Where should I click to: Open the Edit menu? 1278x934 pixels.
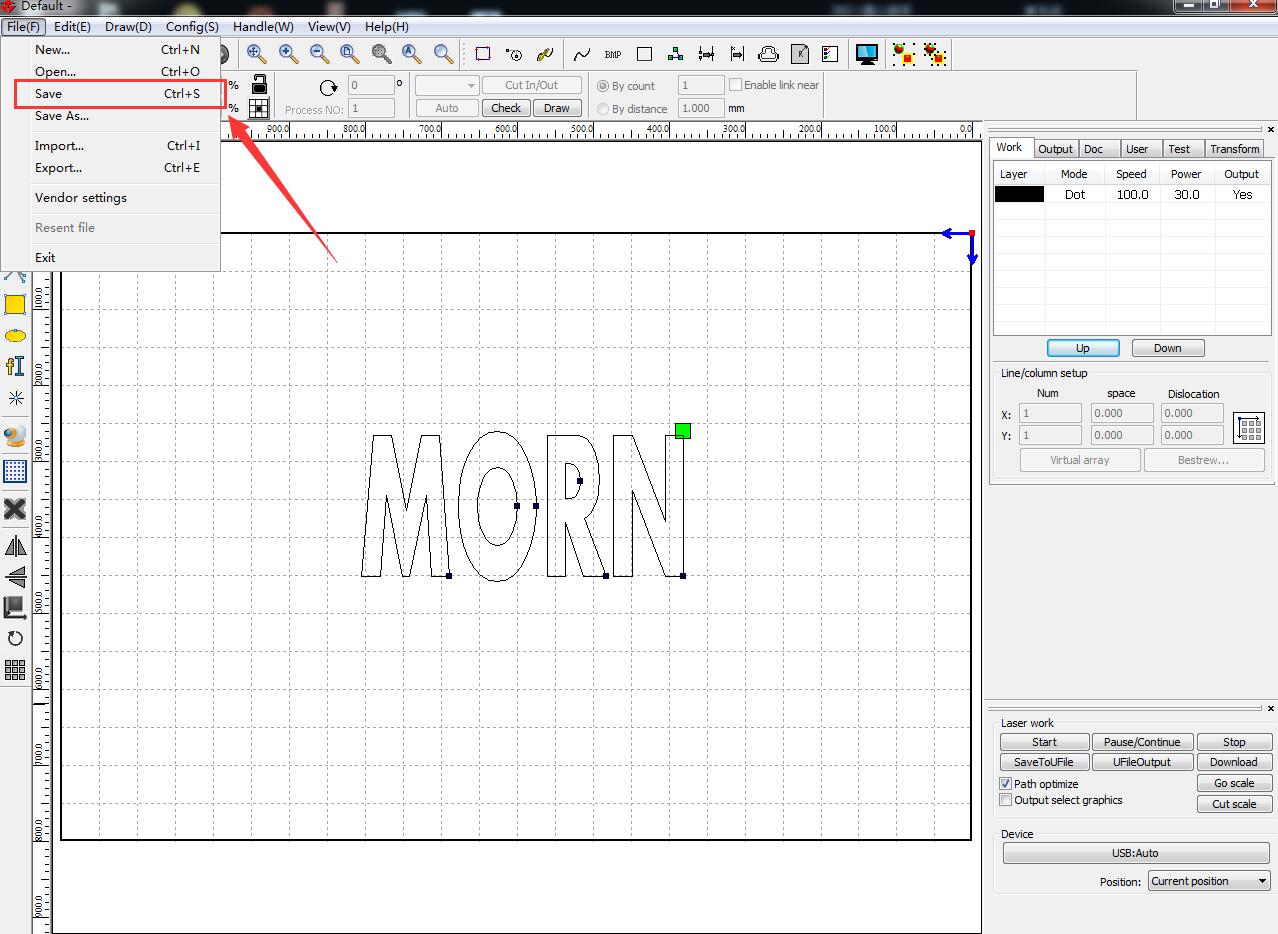(72, 27)
